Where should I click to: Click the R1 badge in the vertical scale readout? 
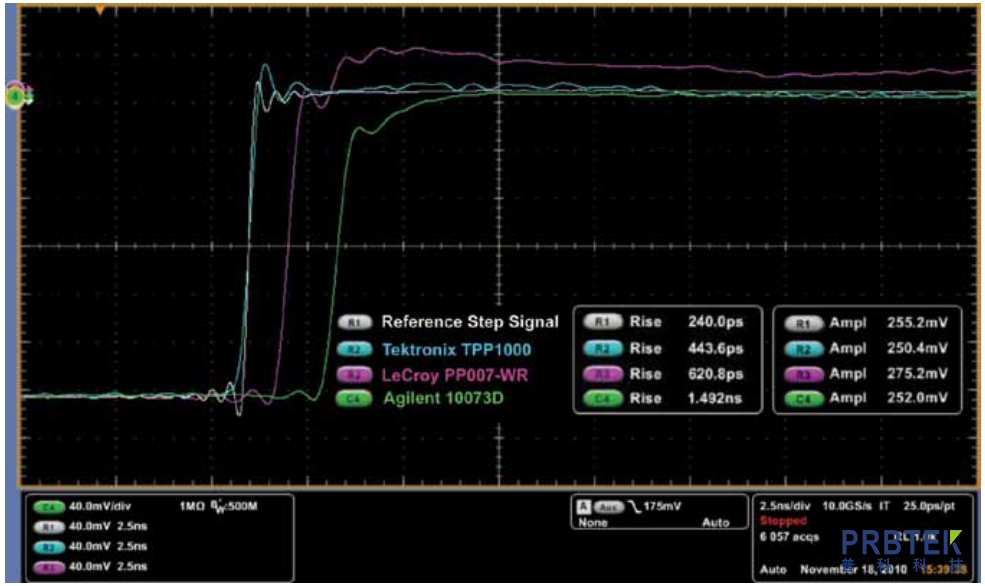pos(49,527)
